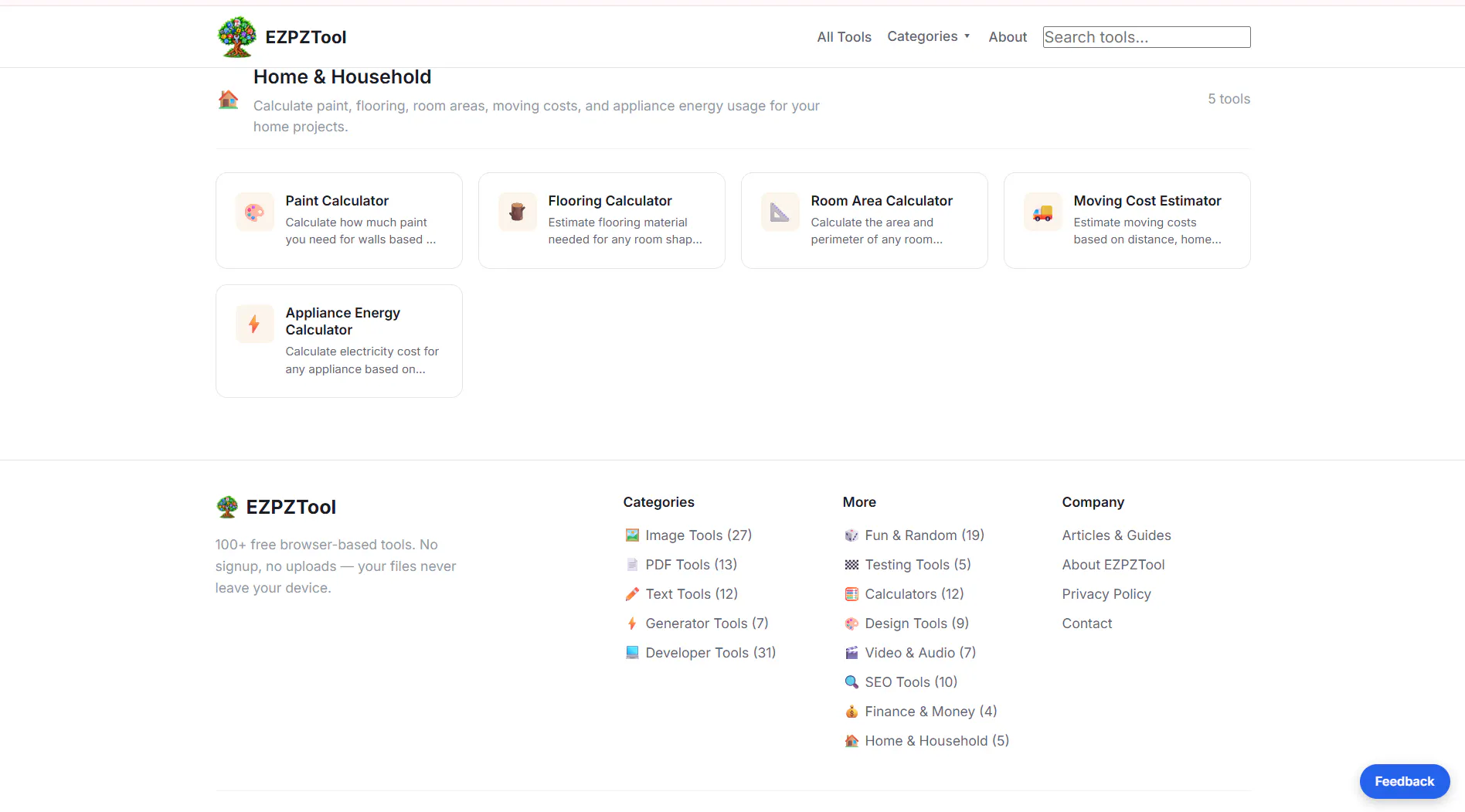Click the EZPZTool tree logo in header
This screenshot has height=812, width=1465.
[x=236, y=36]
